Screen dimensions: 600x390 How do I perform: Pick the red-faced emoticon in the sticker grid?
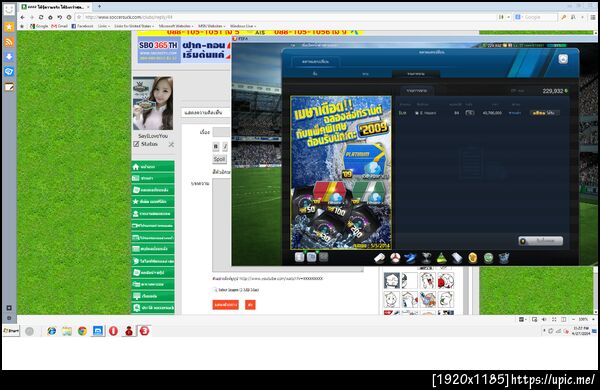[x=446, y=281]
